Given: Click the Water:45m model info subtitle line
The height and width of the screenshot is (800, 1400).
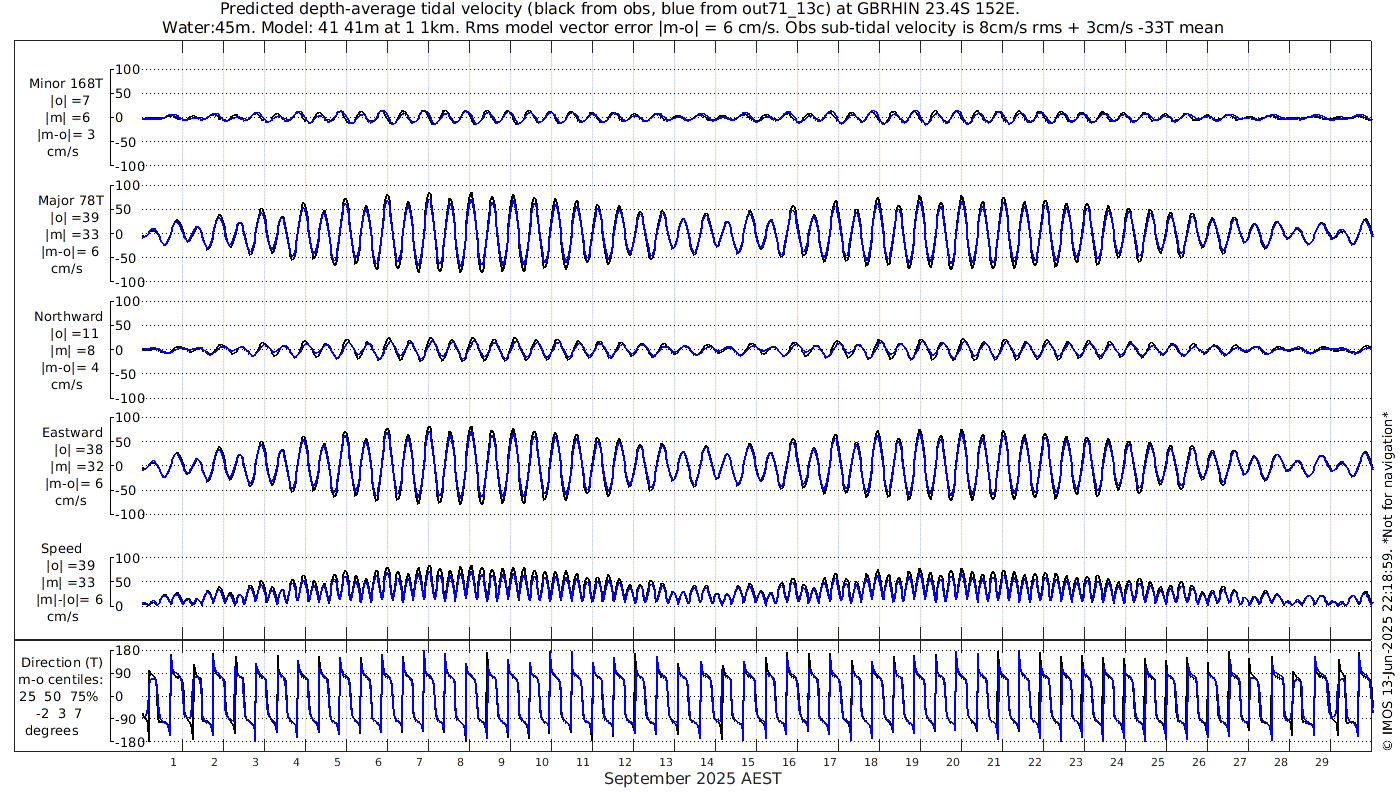Looking at the screenshot, I should click(x=692, y=28).
